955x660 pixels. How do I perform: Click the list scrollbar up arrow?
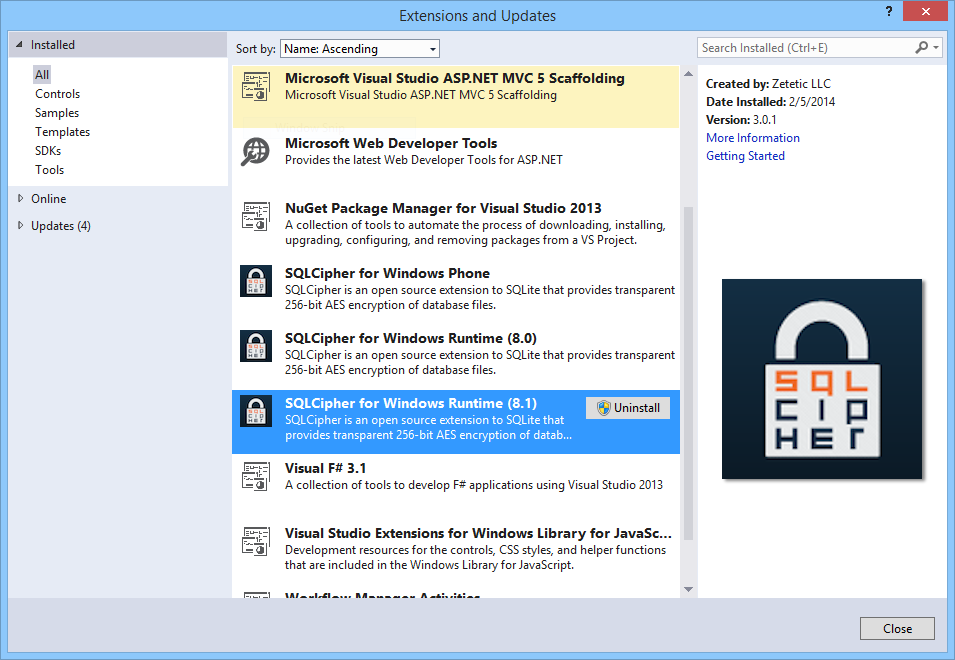tap(688, 74)
